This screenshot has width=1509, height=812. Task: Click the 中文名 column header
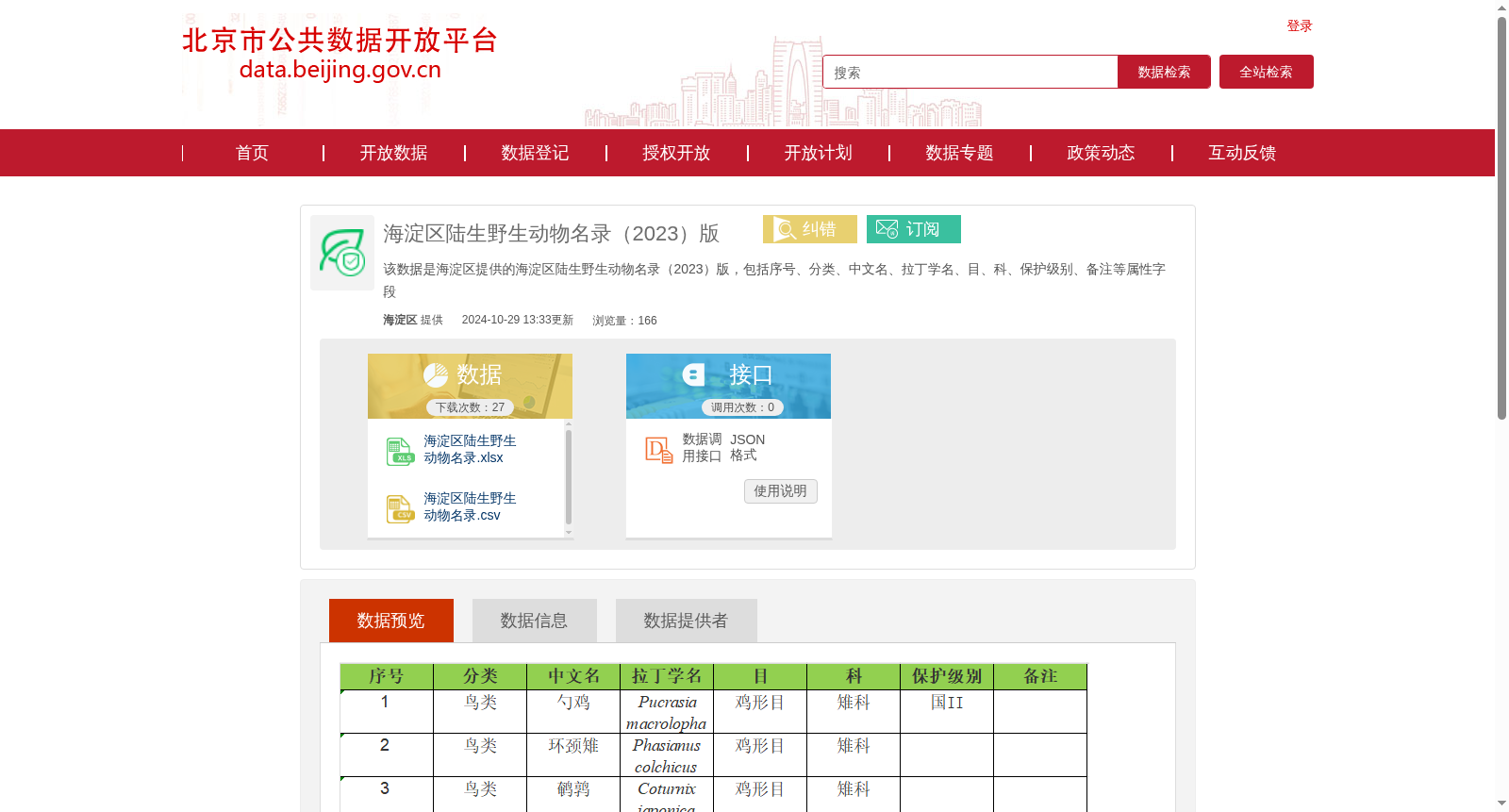[x=573, y=676]
